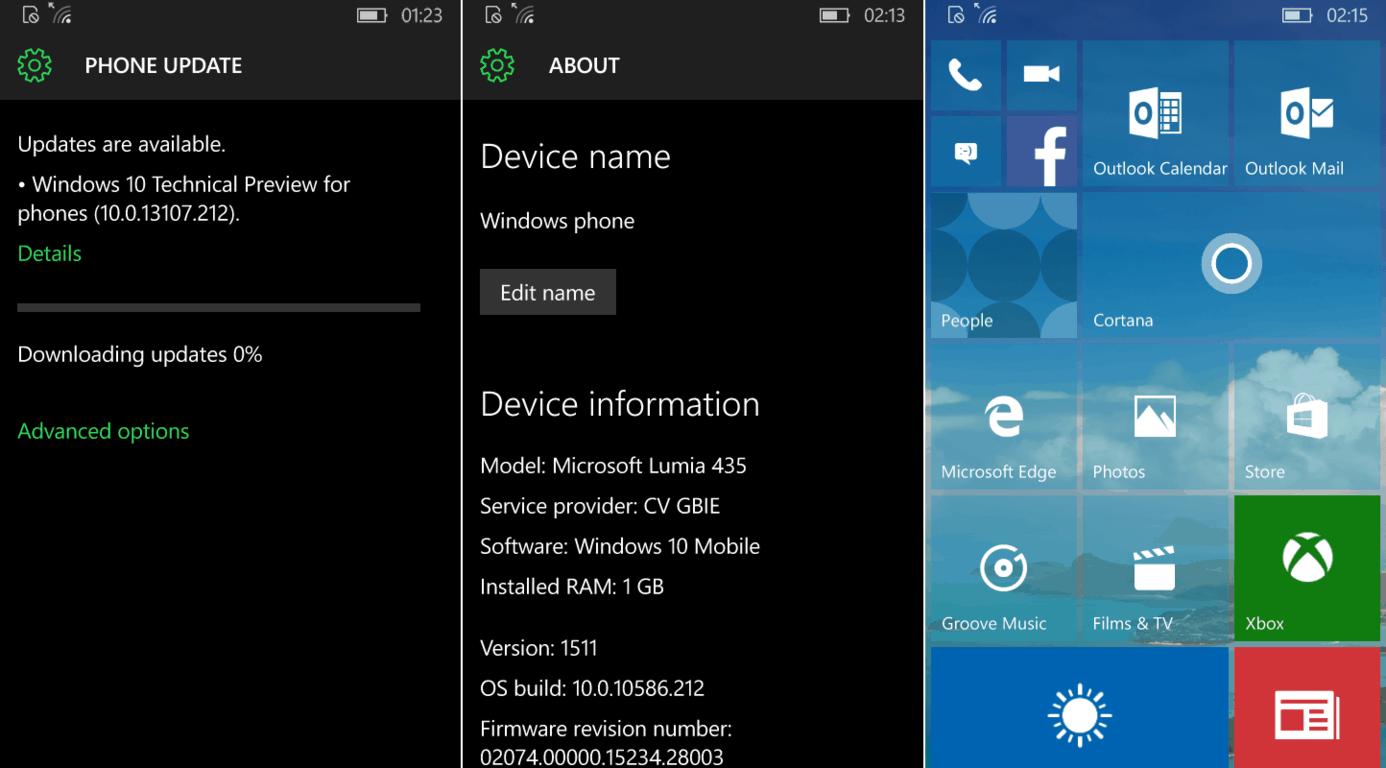
Task: Select 'Service provider: CV GBIE' line
Action: point(600,506)
